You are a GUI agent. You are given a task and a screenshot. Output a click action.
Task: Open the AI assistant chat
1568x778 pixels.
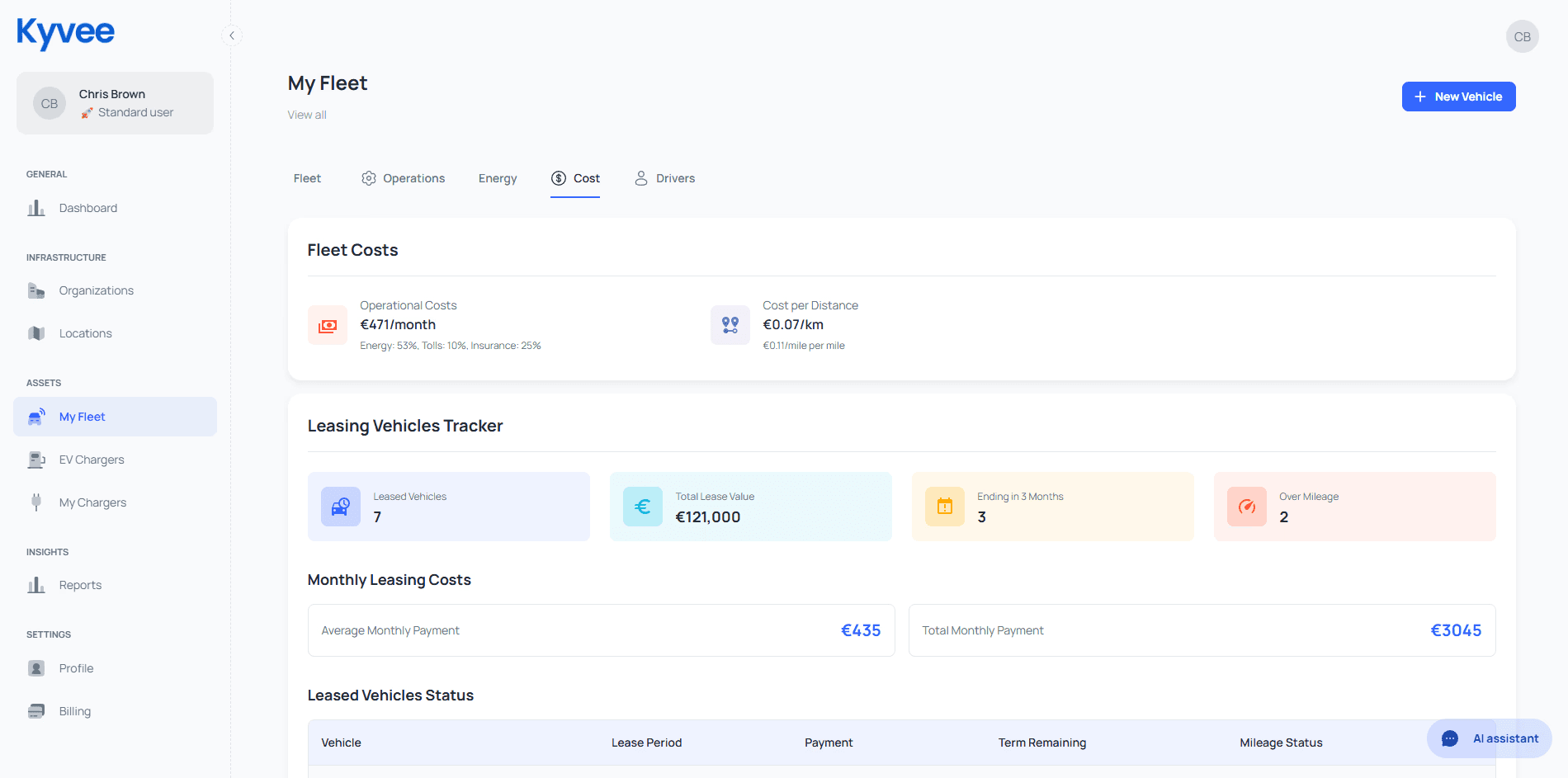click(1490, 738)
